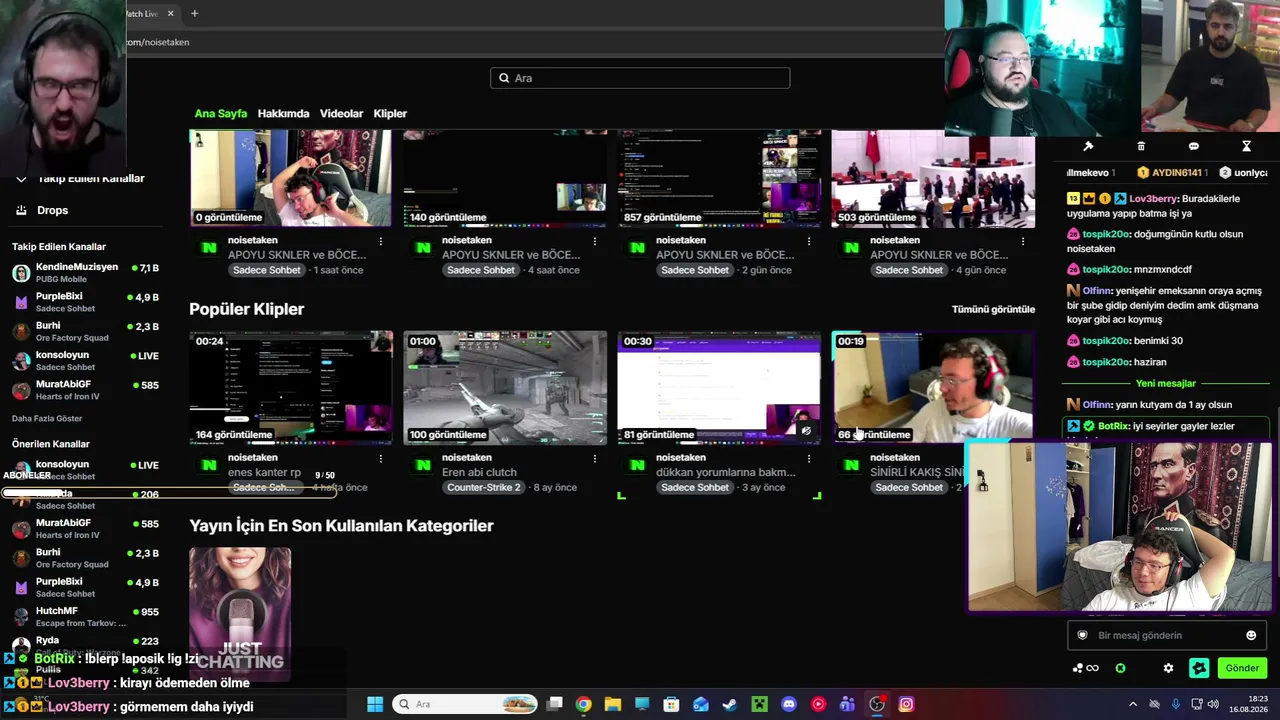Click the Kick search field Ara
The width and height of the screenshot is (1280, 720).
click(640, 78)
